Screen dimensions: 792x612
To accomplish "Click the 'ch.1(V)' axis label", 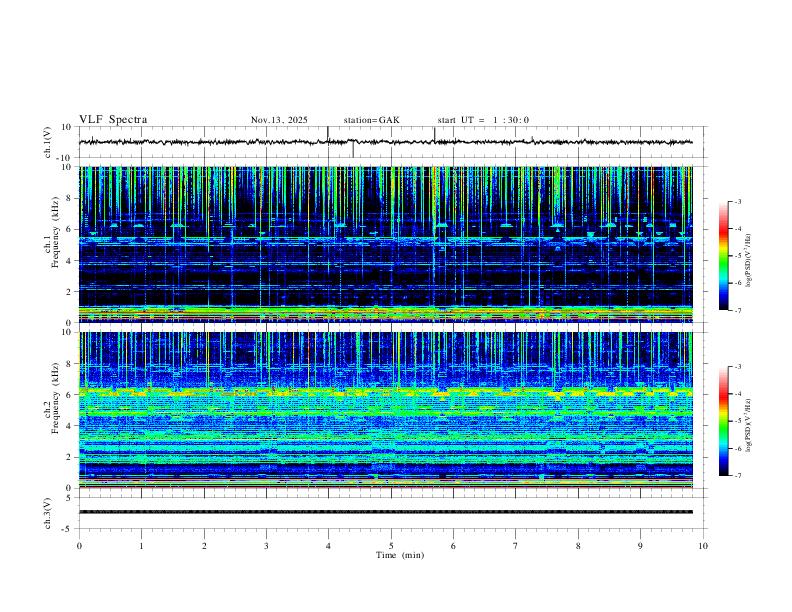I will point(47,142).
